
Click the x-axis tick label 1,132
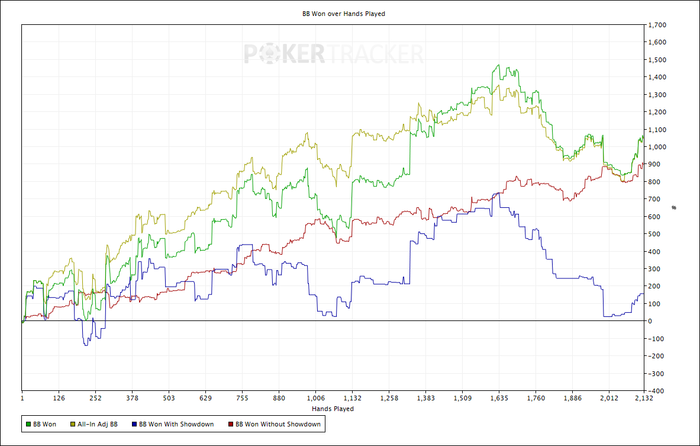(x=352, y=398)
